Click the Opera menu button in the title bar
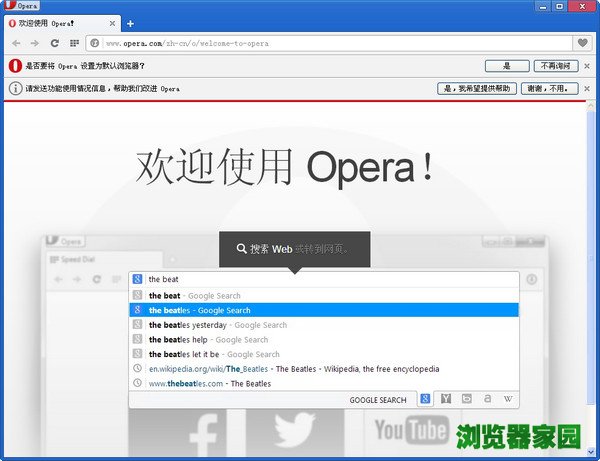Screen dimensions: 600x461 click(21, 5)
